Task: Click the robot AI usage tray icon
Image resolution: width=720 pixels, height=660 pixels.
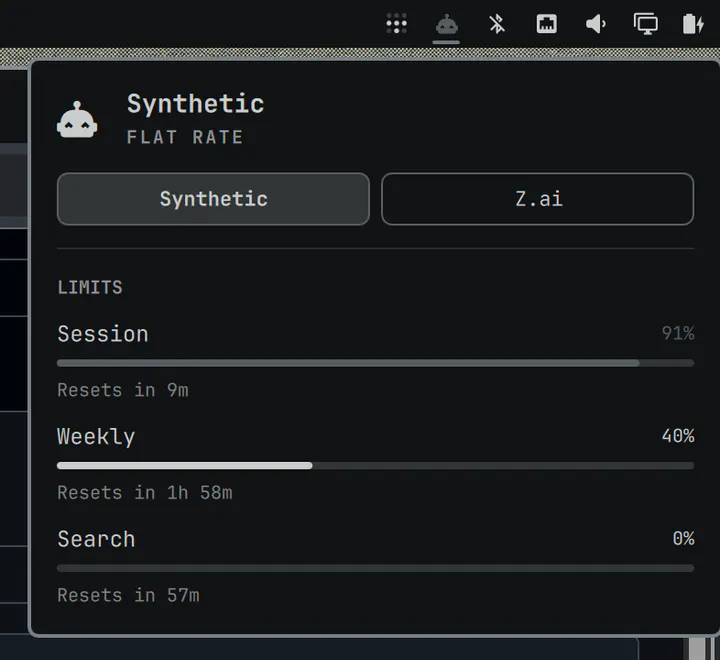Action: tap(446, 24)
